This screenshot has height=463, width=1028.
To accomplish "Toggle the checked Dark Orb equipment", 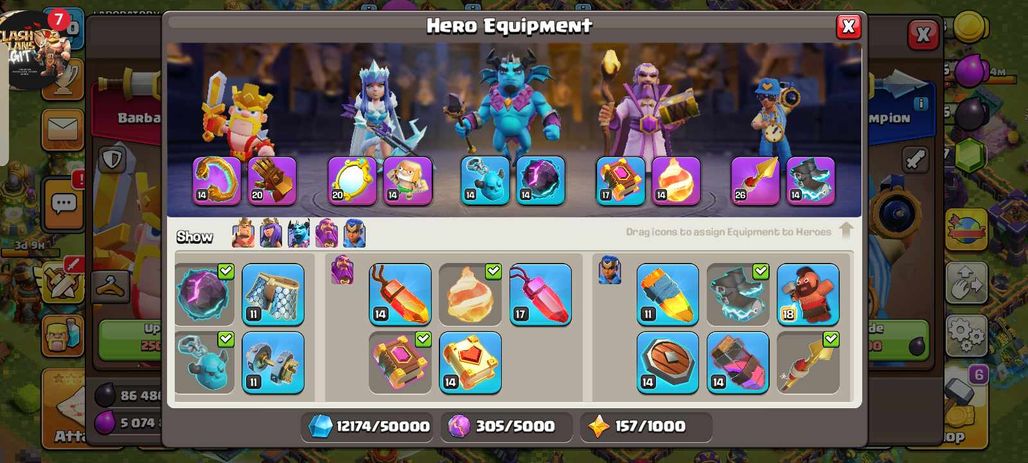I will pos(203,294).
